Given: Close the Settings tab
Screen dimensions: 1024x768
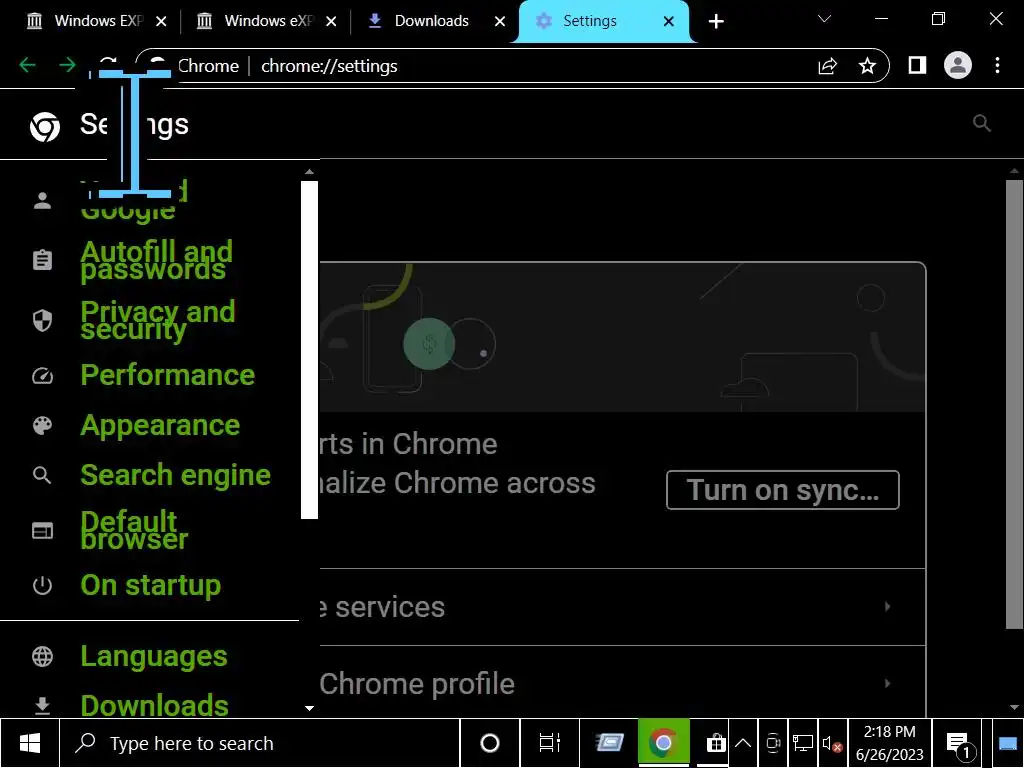Looking at the screenshot, I should click(x=669, y=22).
